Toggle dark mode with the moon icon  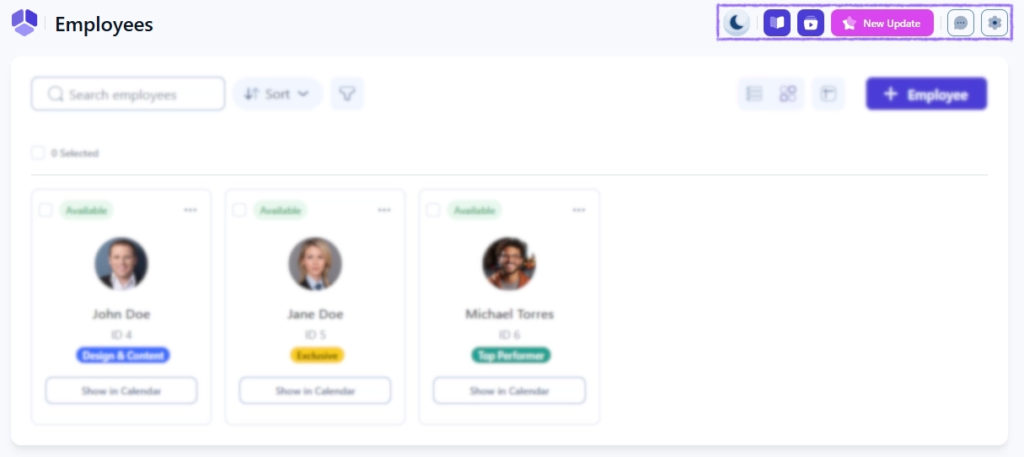point(737,23)
